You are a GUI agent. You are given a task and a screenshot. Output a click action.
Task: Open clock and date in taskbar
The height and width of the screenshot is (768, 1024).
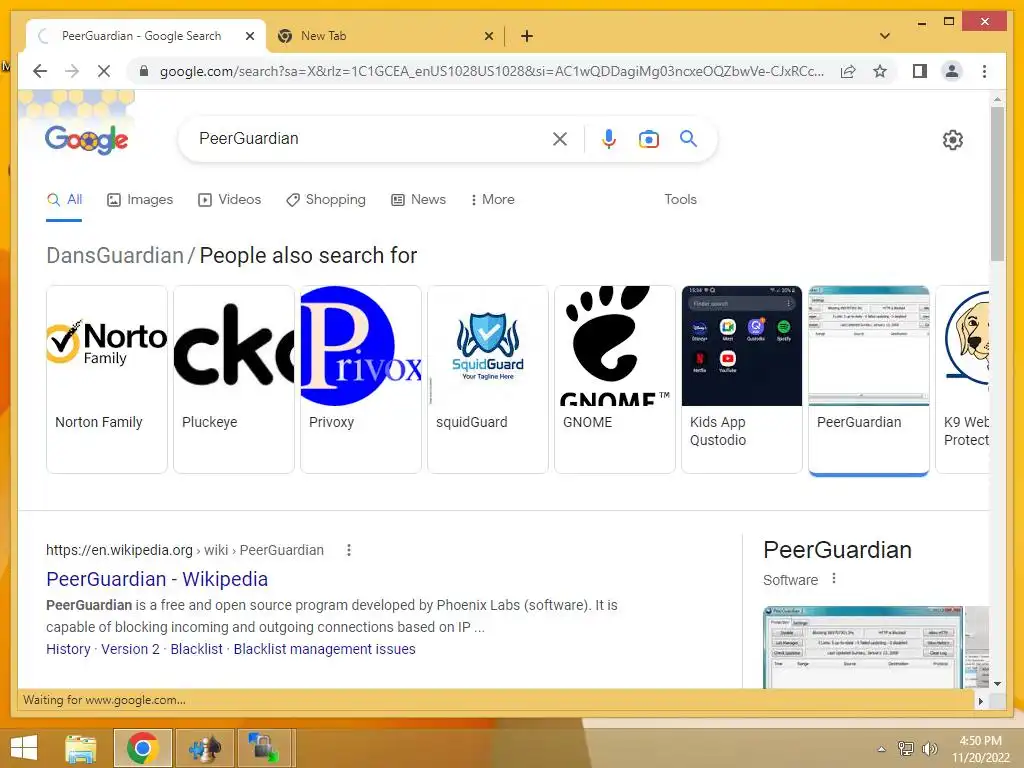coord(980,748)
